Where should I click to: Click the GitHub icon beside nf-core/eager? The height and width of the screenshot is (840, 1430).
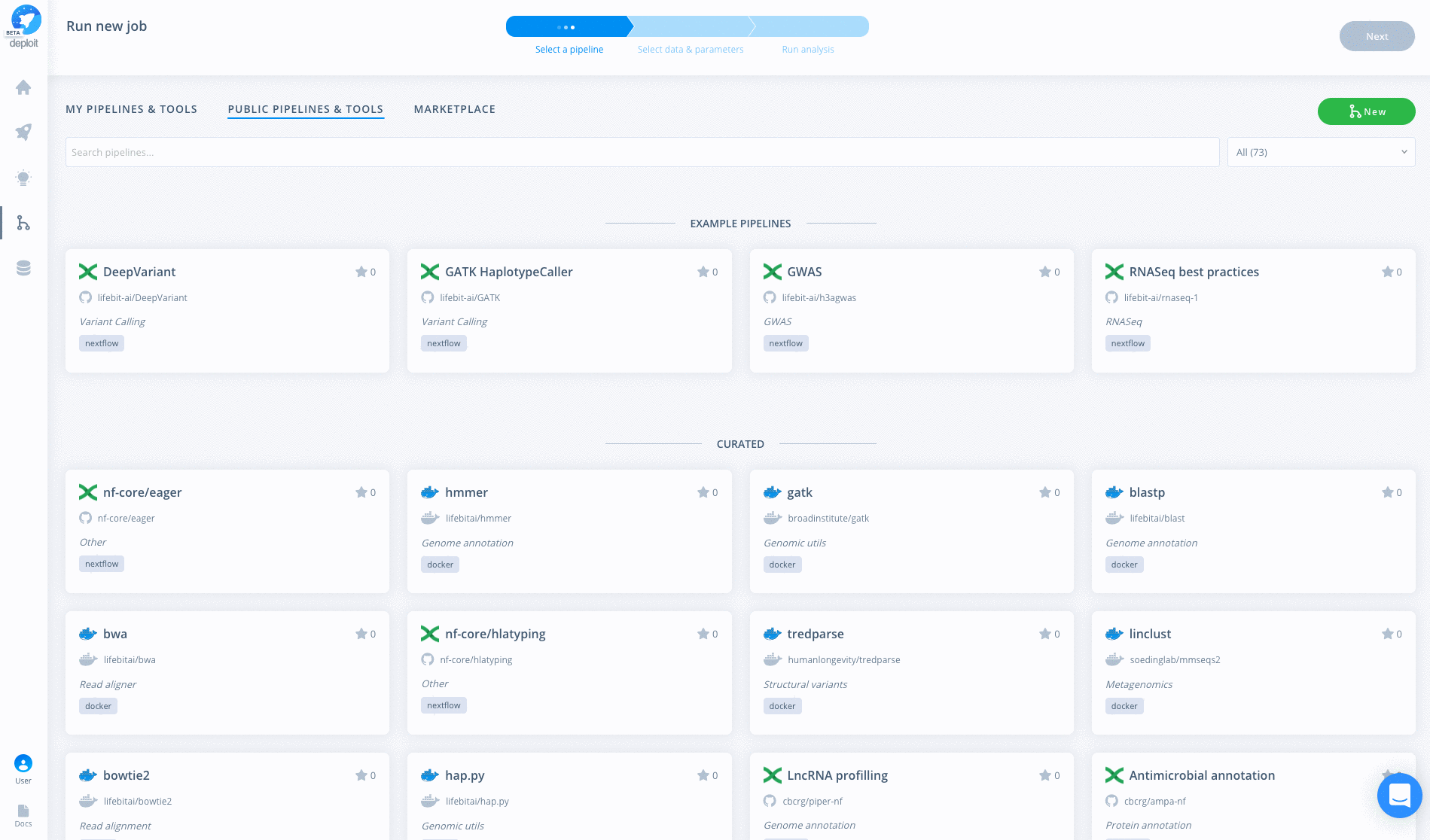pos(86,518)
